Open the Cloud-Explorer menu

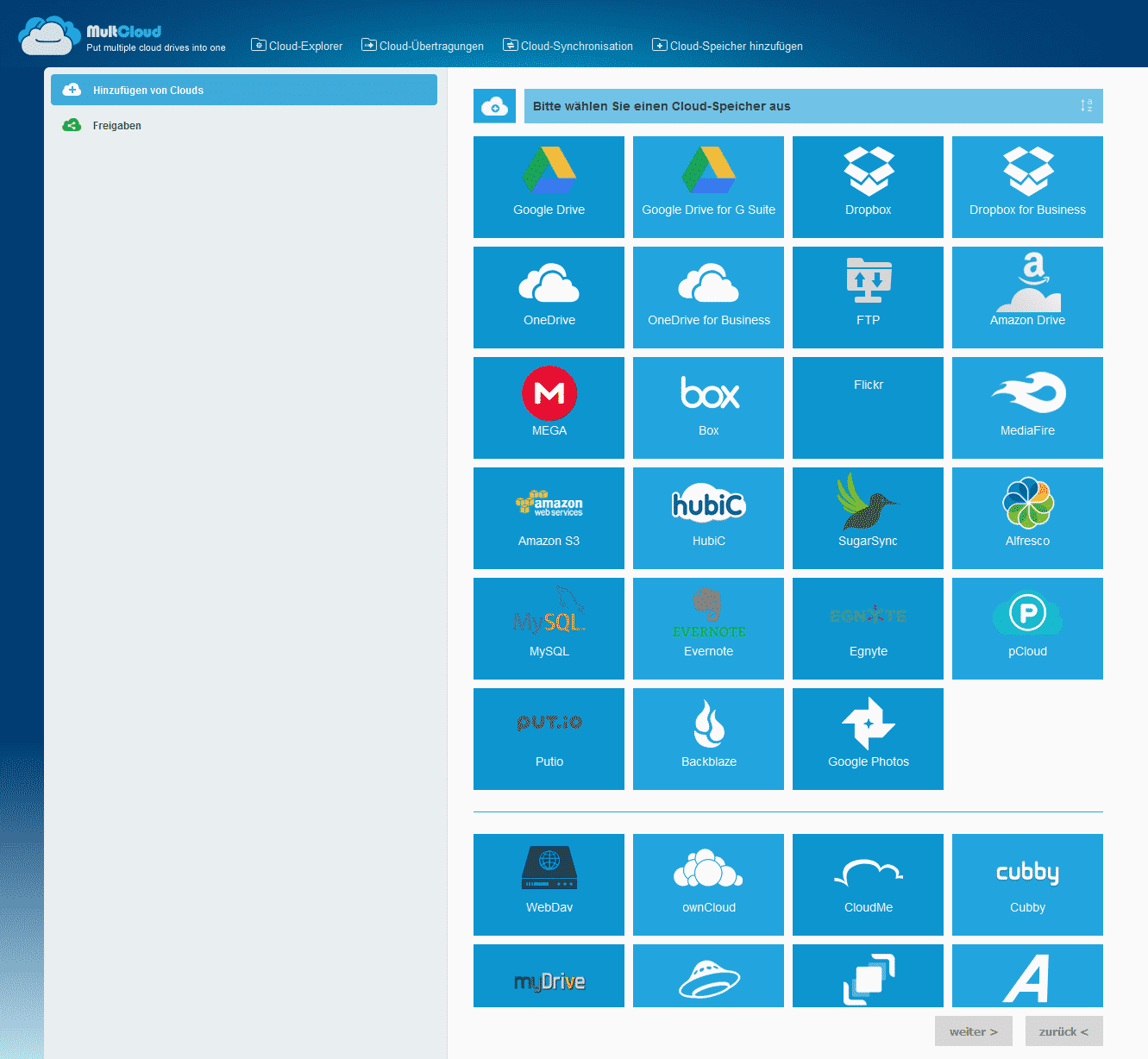[297, 46]
